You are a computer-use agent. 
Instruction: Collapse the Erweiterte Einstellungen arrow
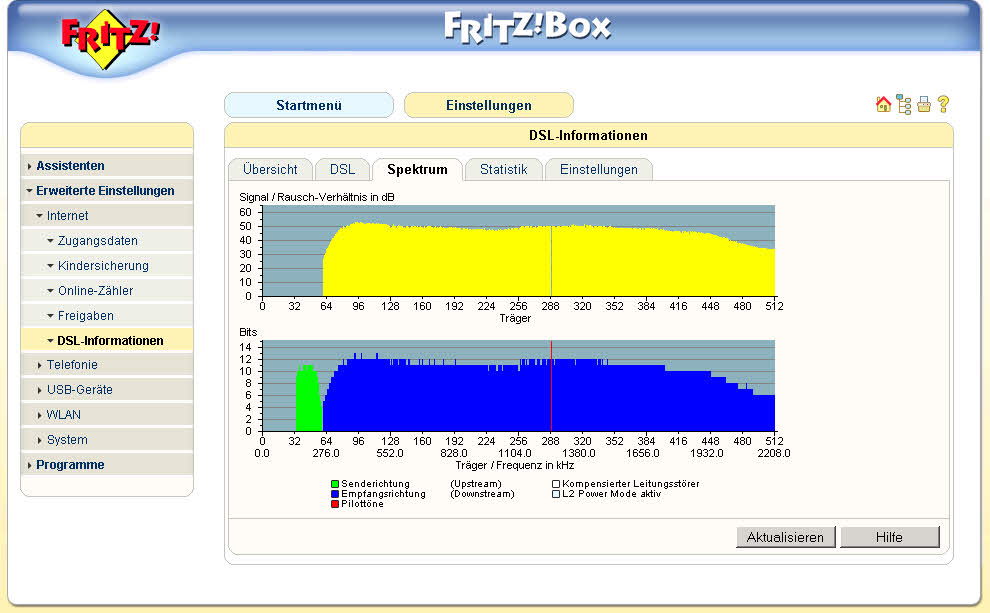(x=30, y=191)
